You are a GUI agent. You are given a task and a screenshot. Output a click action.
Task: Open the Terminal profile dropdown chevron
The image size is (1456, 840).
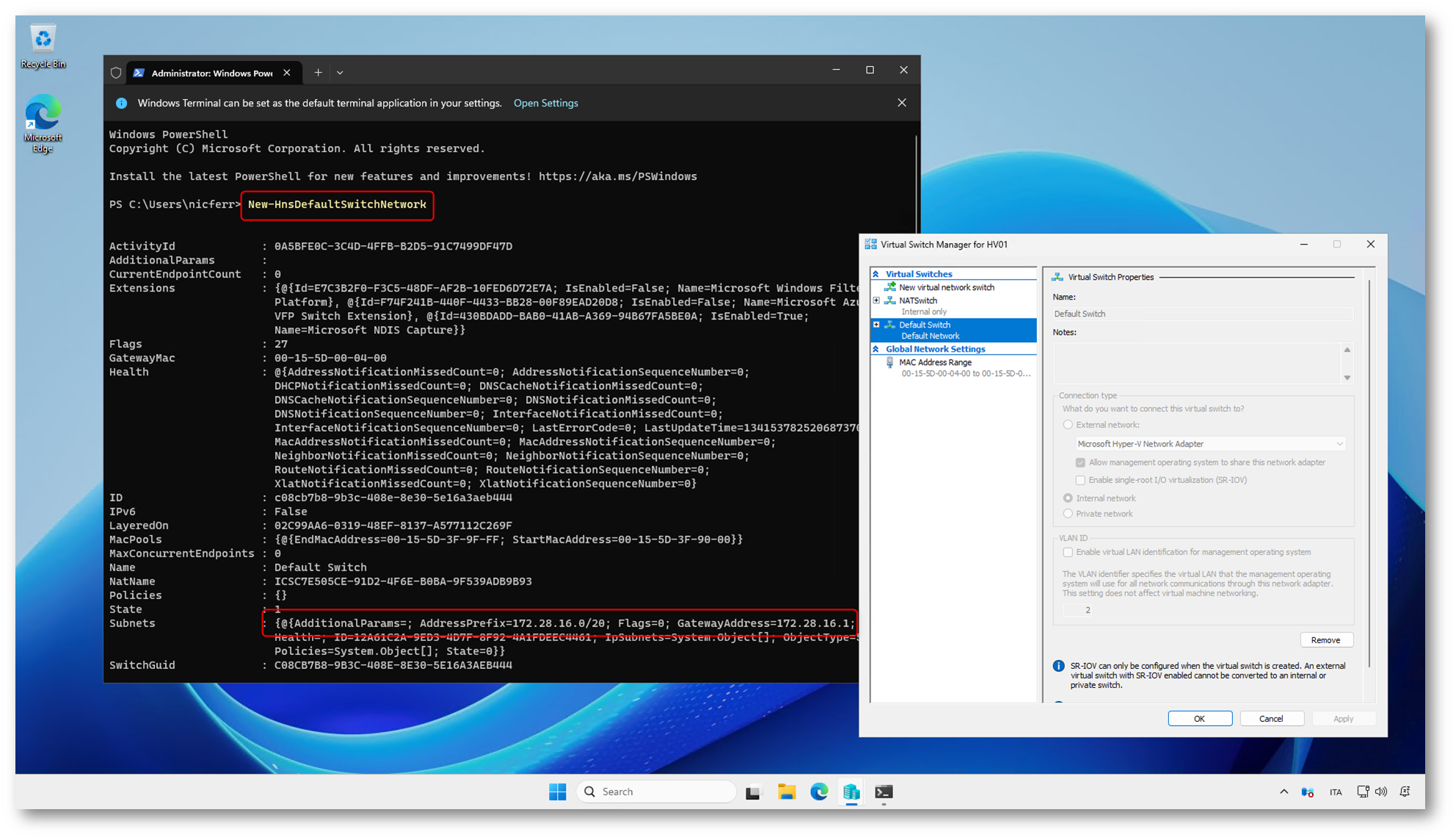tap(340, 73)
